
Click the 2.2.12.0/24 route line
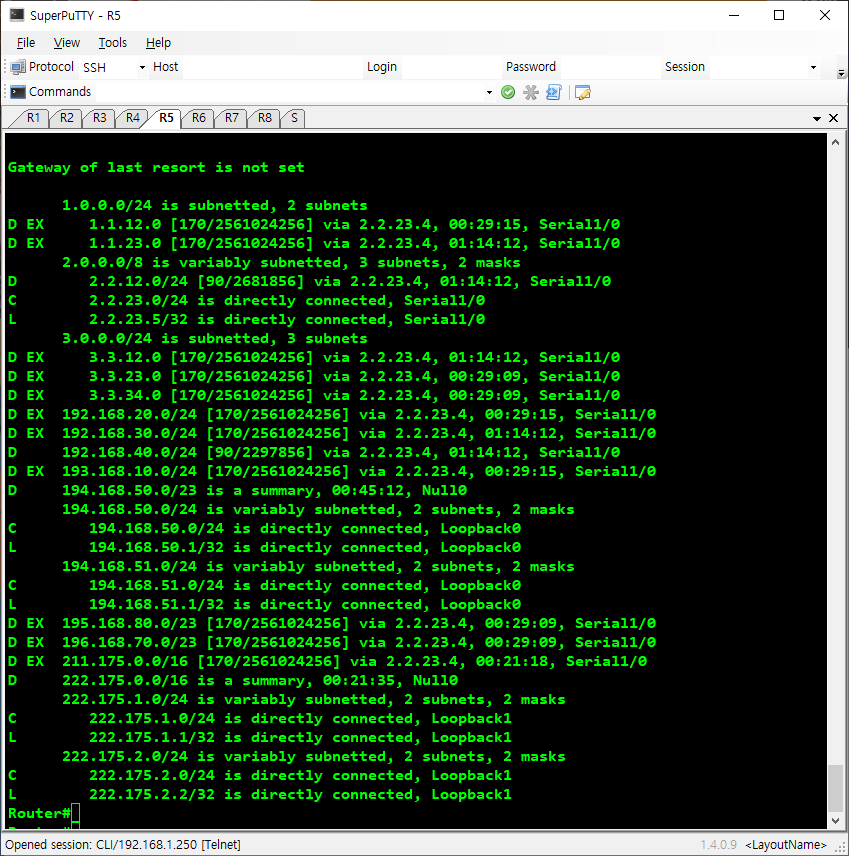[x=310, y=282]
